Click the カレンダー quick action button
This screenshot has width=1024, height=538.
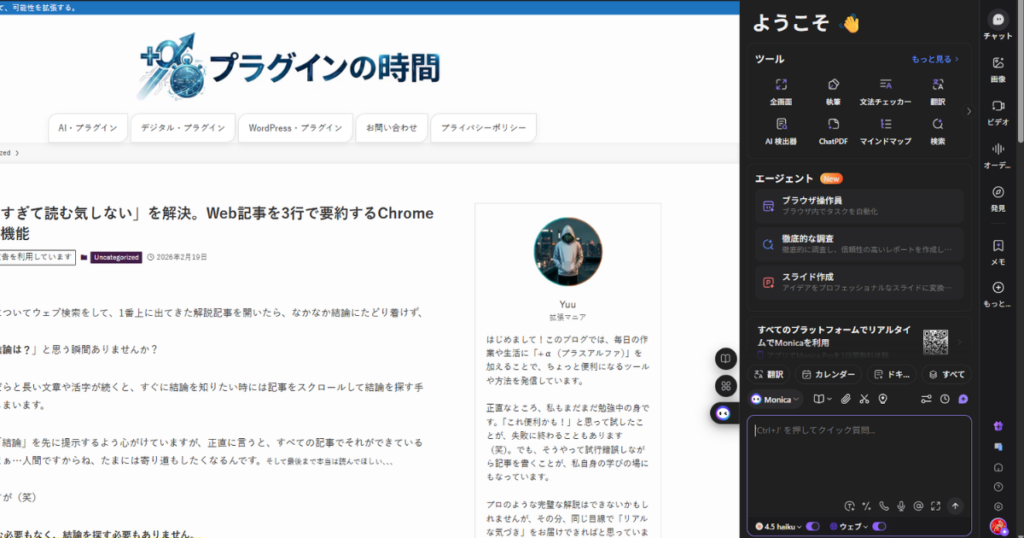(827, 374)
